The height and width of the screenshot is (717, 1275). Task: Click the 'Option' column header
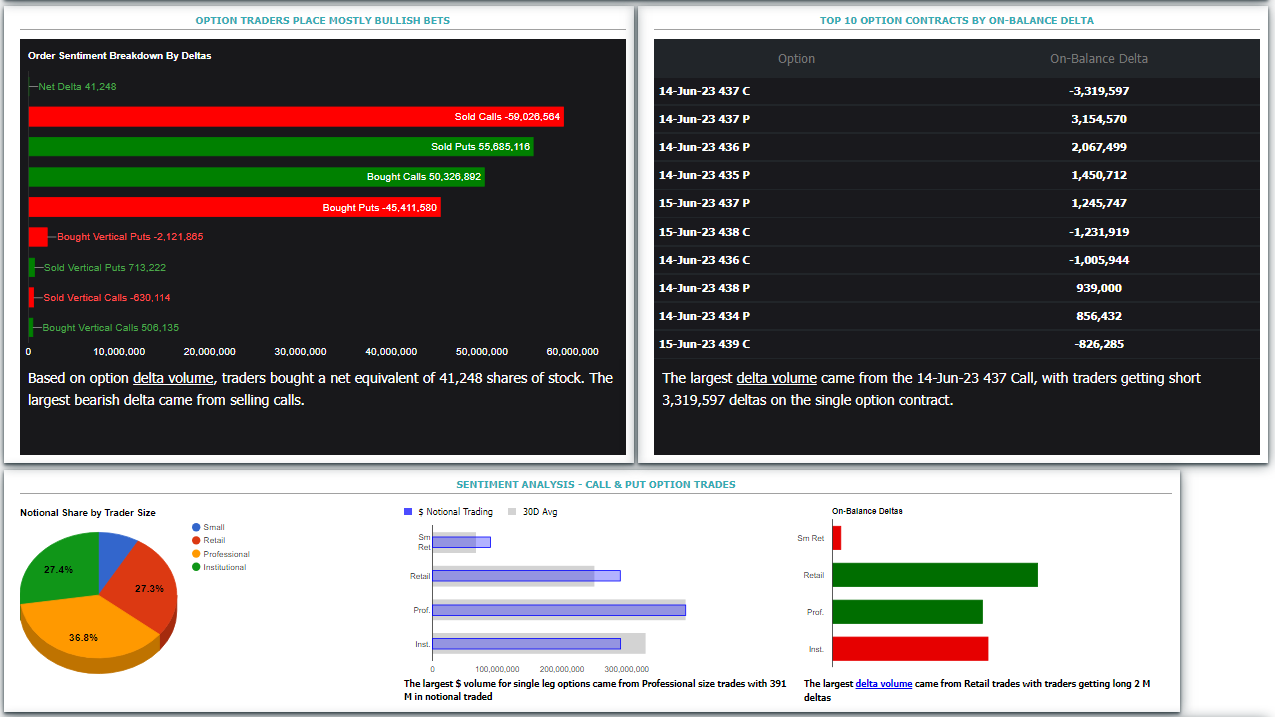pos(796,59)
